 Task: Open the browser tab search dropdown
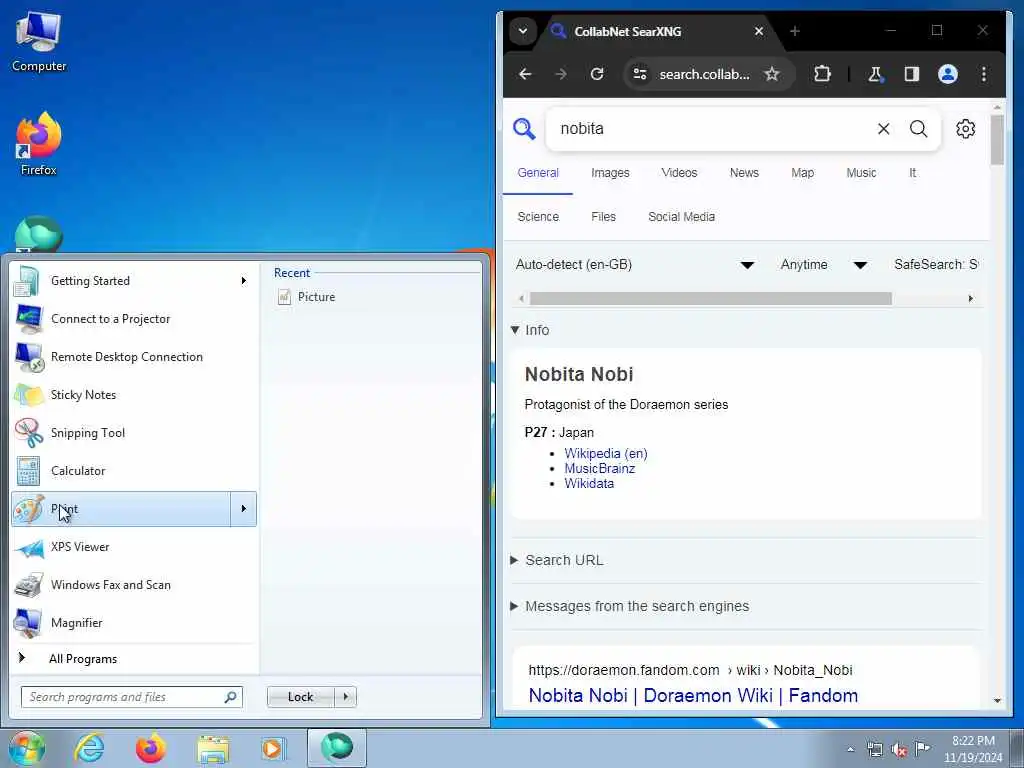coord(522,31)
